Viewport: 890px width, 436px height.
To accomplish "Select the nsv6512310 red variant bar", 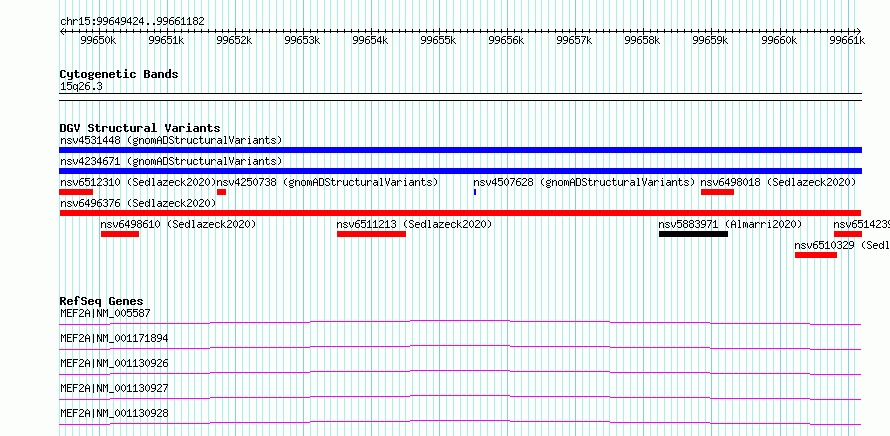I will point(75,192).
